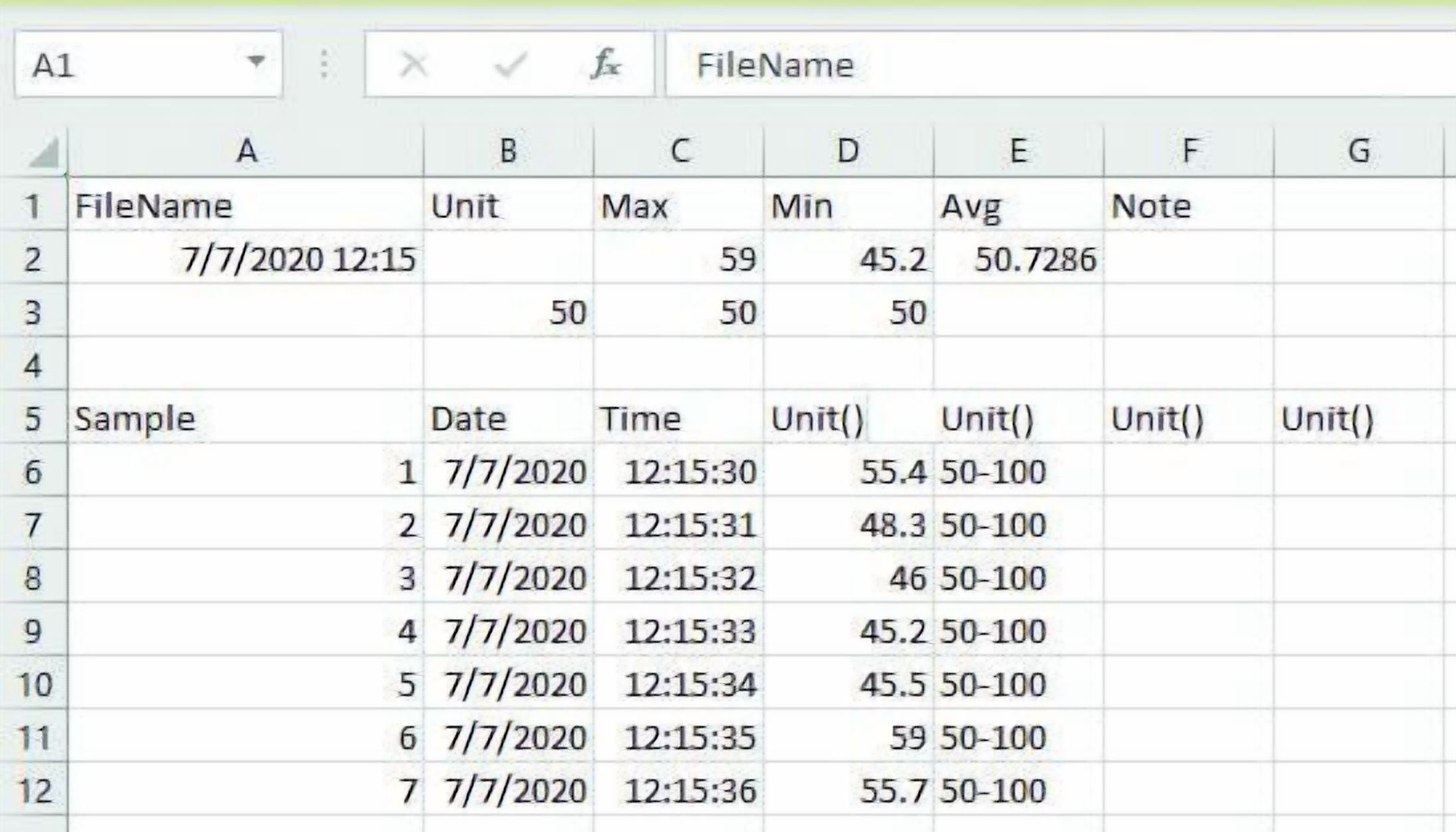Select row 12 header
Screen dimensions: 1456x832
(33, 789)
